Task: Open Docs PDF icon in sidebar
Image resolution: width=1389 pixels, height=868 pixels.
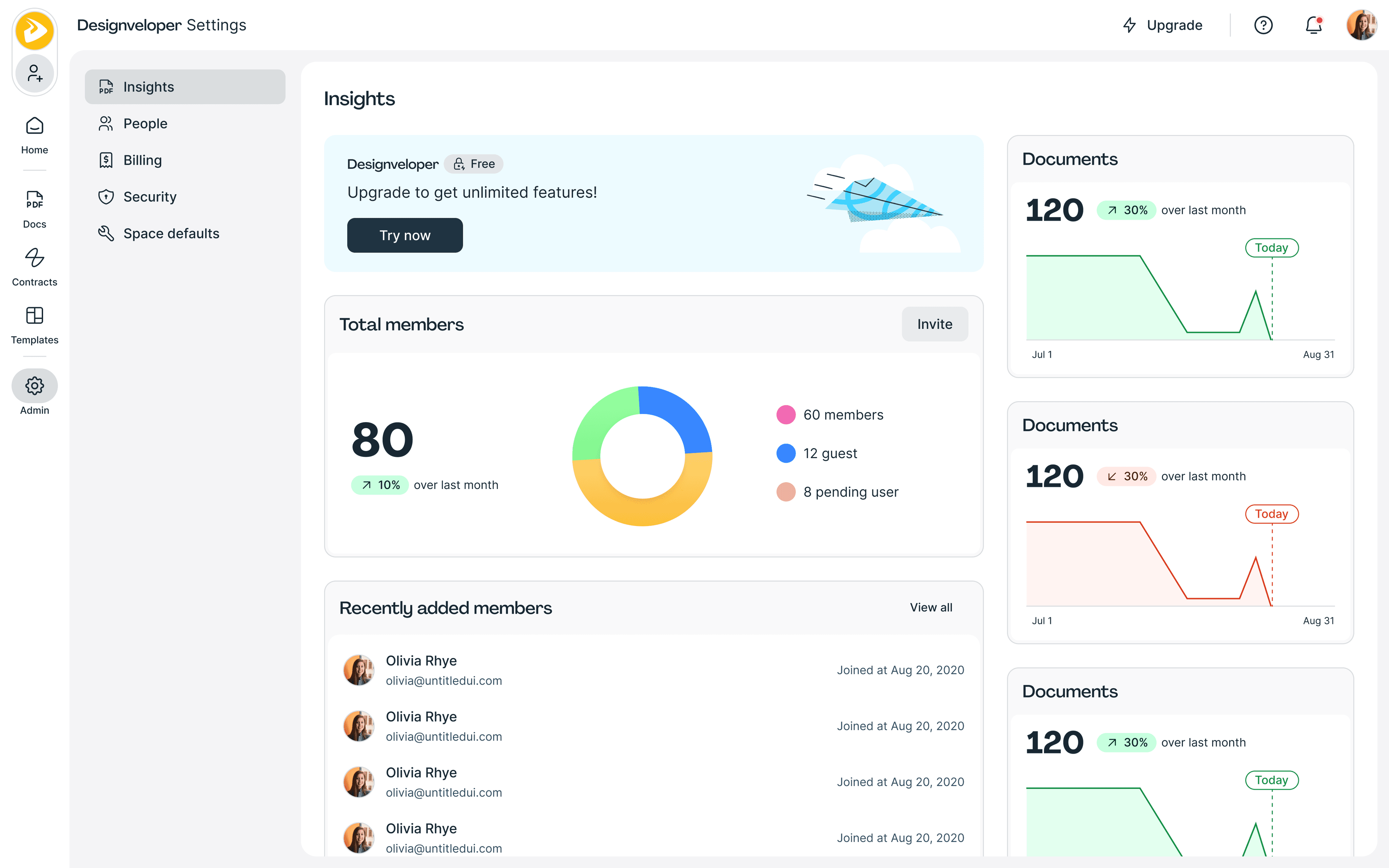Action: [35, 200]
